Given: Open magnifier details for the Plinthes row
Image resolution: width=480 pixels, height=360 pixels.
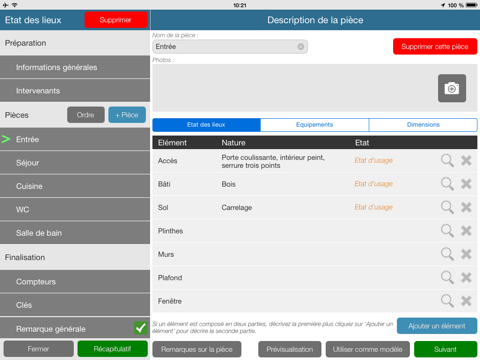Looking at the screenshot, I should click(447, 231).
